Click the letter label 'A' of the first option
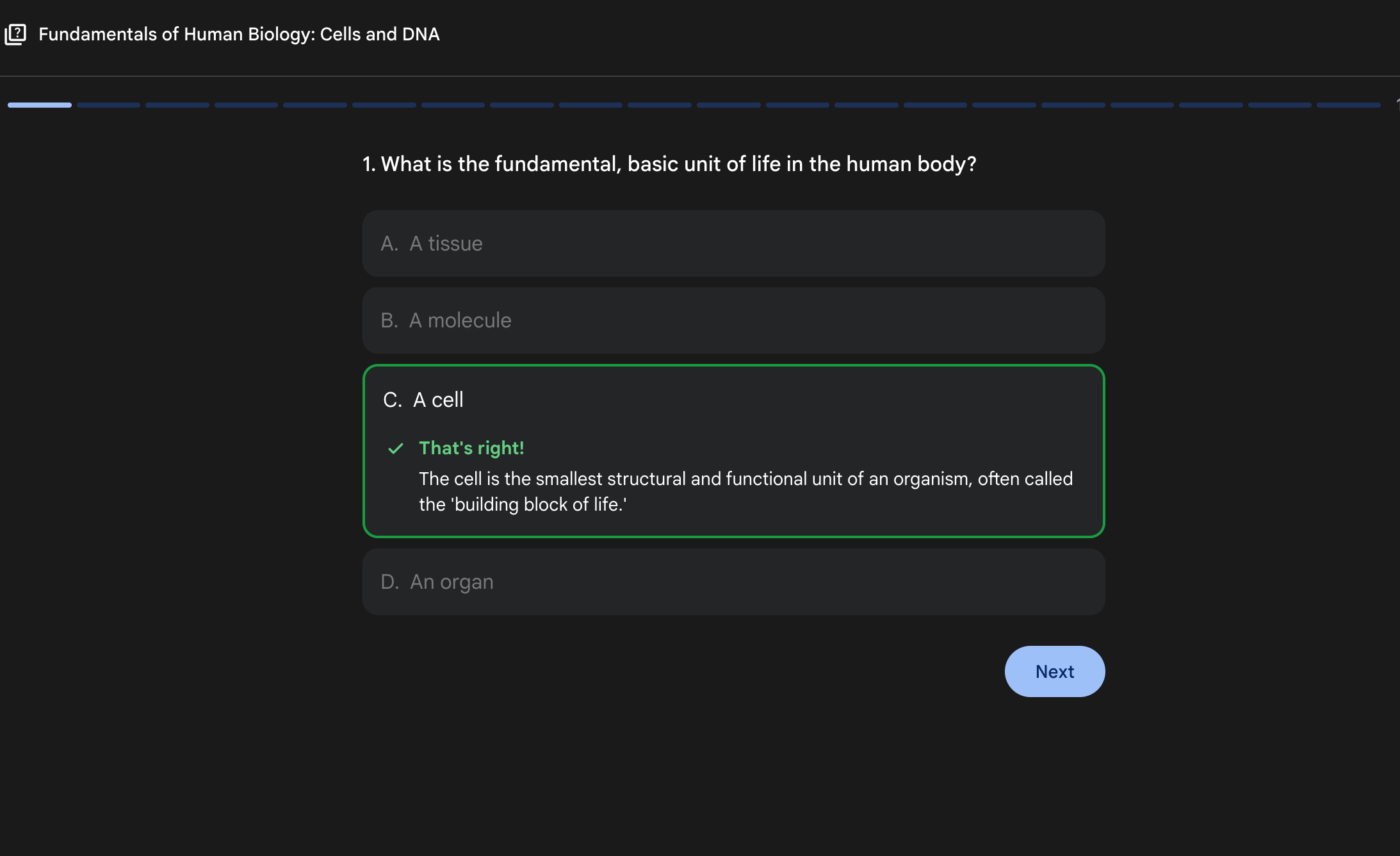Image resolution: width=1400 pixels, height=856 pixels. 389,243
